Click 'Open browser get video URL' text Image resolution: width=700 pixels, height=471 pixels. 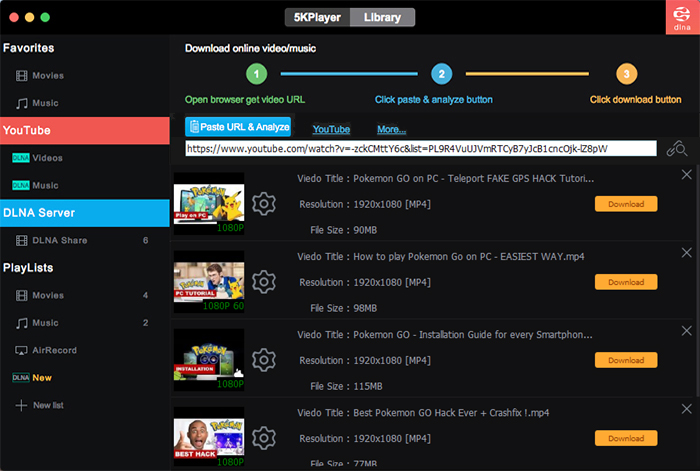tap(245, 100)
